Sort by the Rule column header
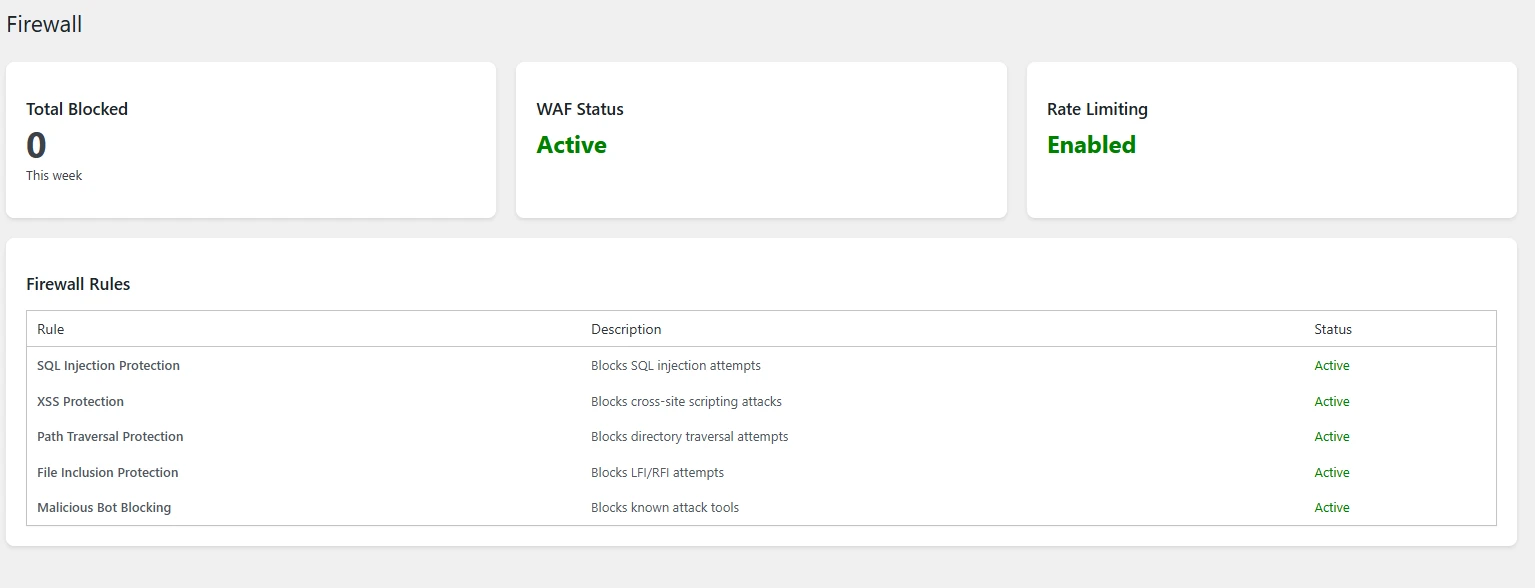1535x588 pixels. [50, 329]
